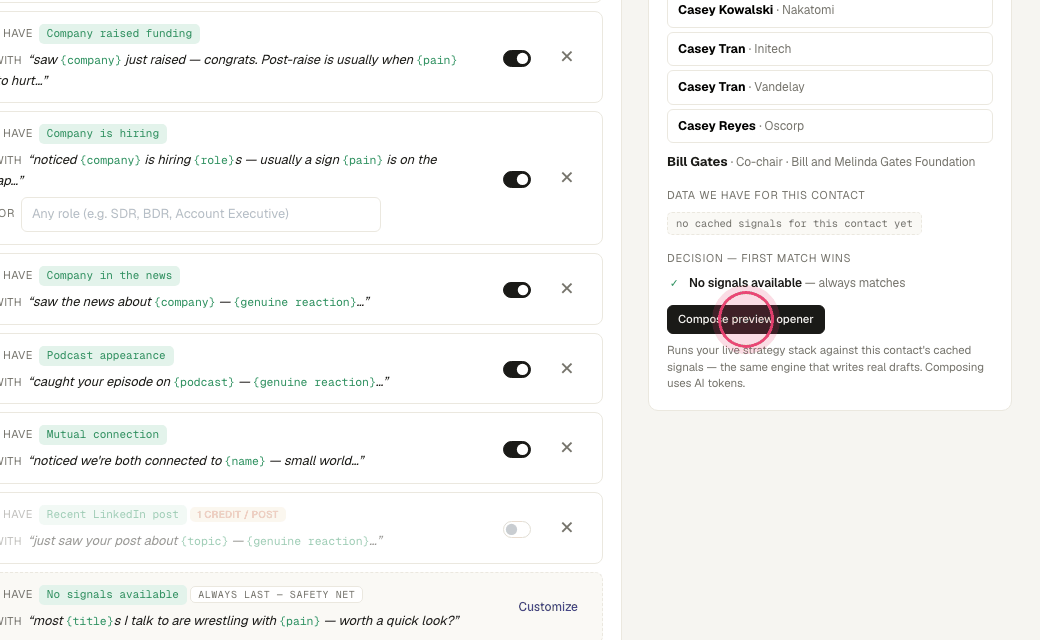
Task: Open Customize for No signals available
Action: tap(548, 607)
